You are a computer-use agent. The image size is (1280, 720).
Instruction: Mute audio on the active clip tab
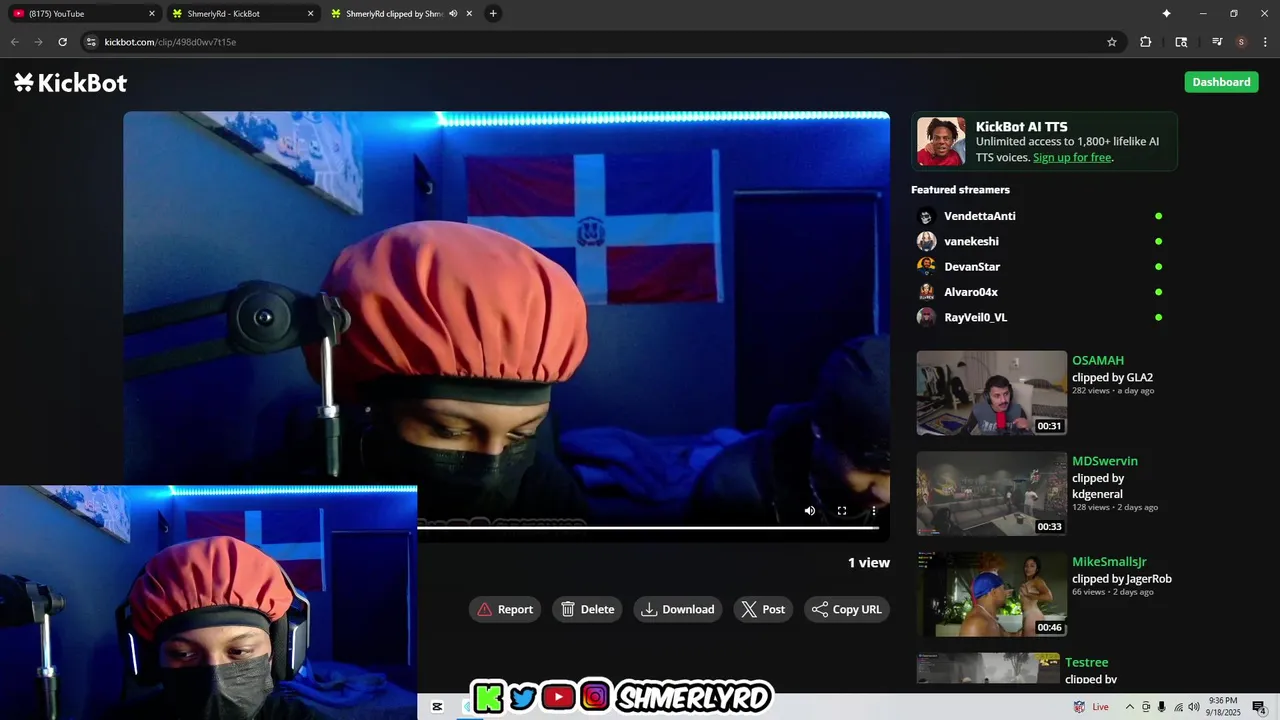(x=453, y=14)
